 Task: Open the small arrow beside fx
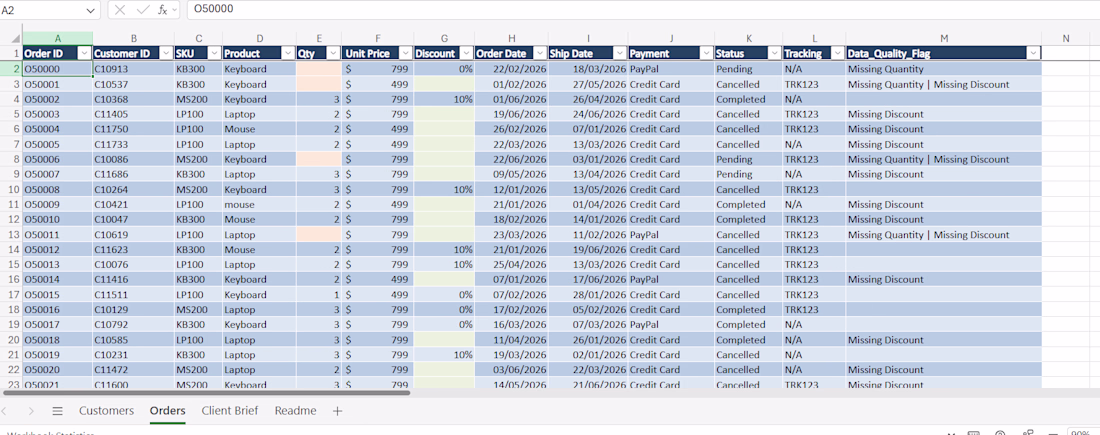coord(173,9)
